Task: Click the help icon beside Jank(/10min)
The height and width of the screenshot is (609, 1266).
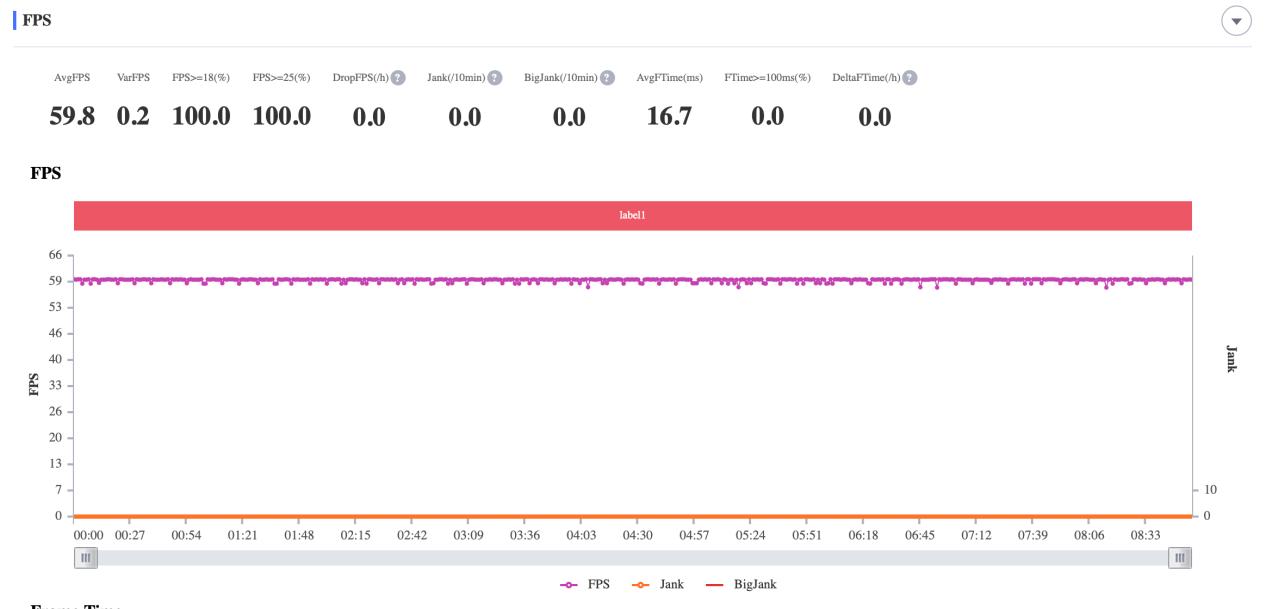Action: (495, 78)
